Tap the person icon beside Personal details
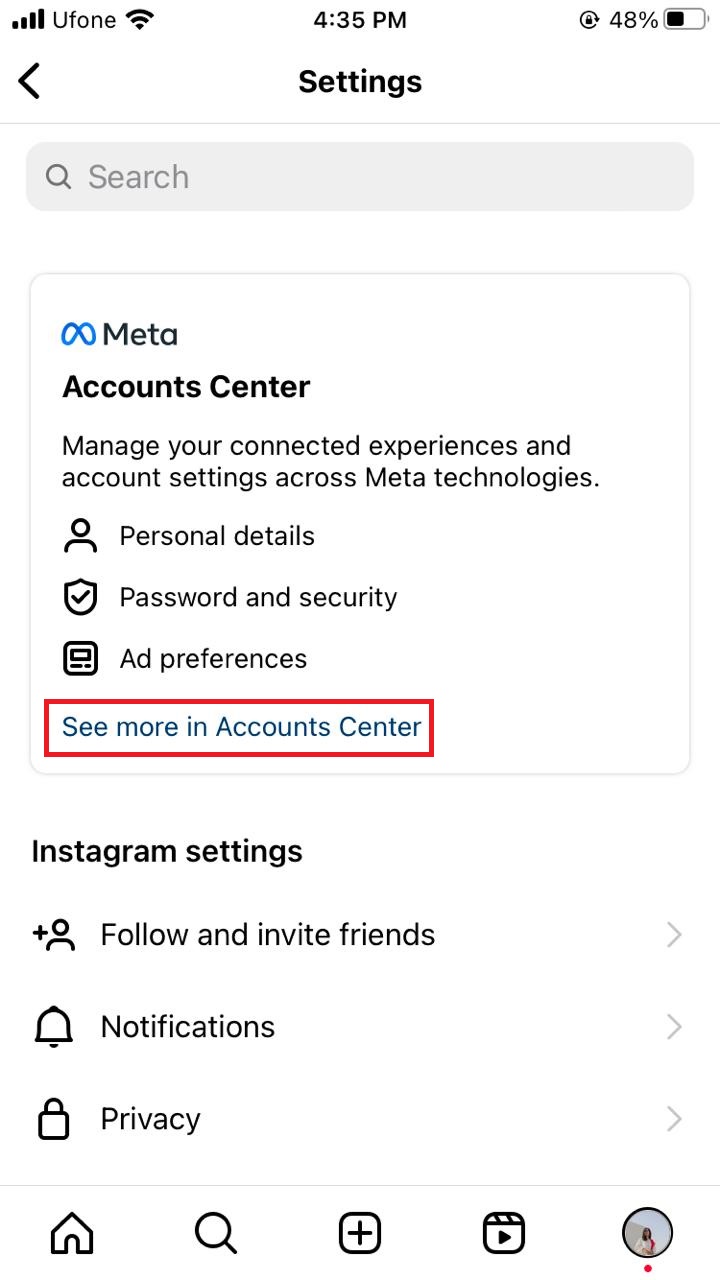 point(80,536)
